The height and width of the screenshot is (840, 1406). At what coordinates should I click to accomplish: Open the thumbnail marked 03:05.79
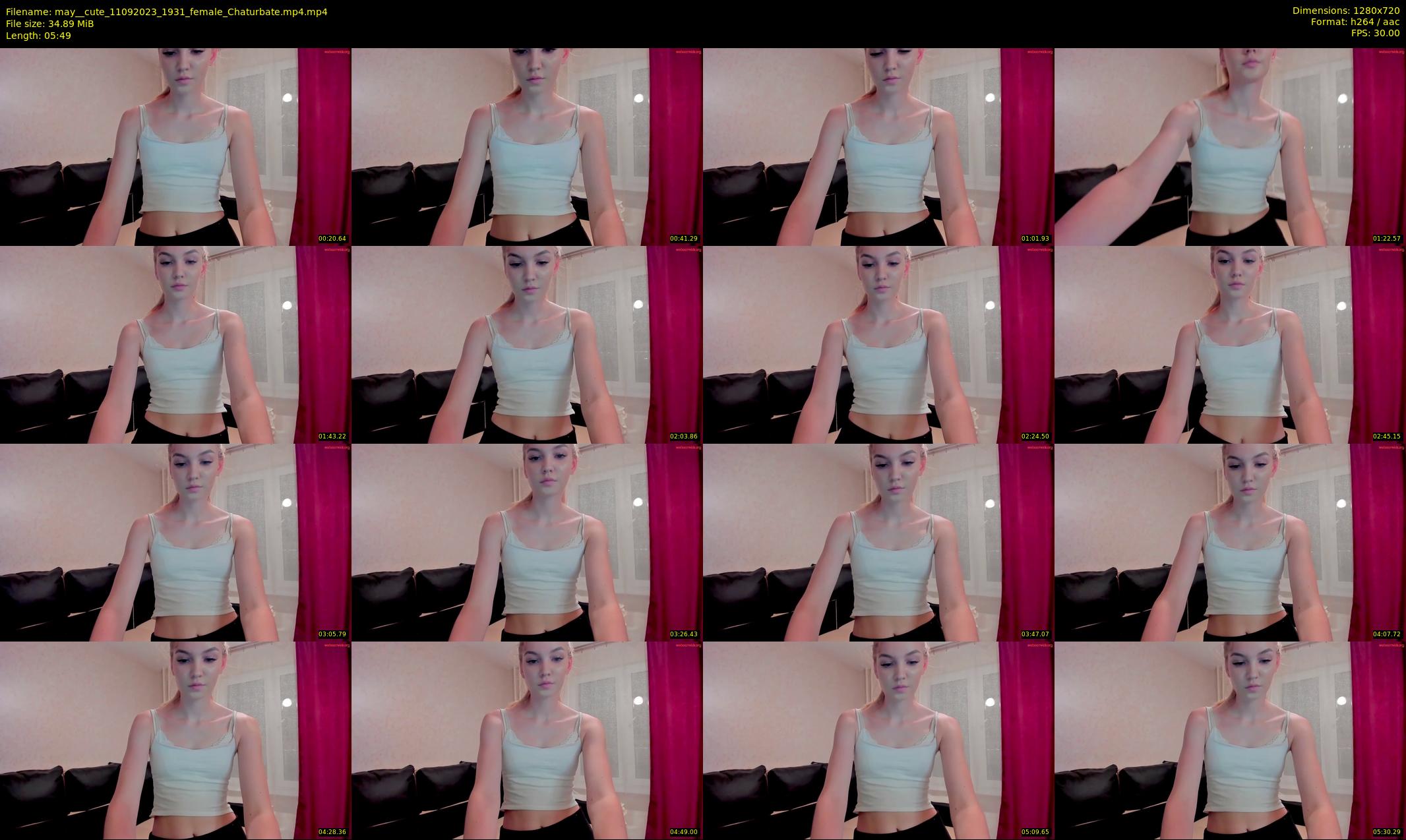[175, 542]
